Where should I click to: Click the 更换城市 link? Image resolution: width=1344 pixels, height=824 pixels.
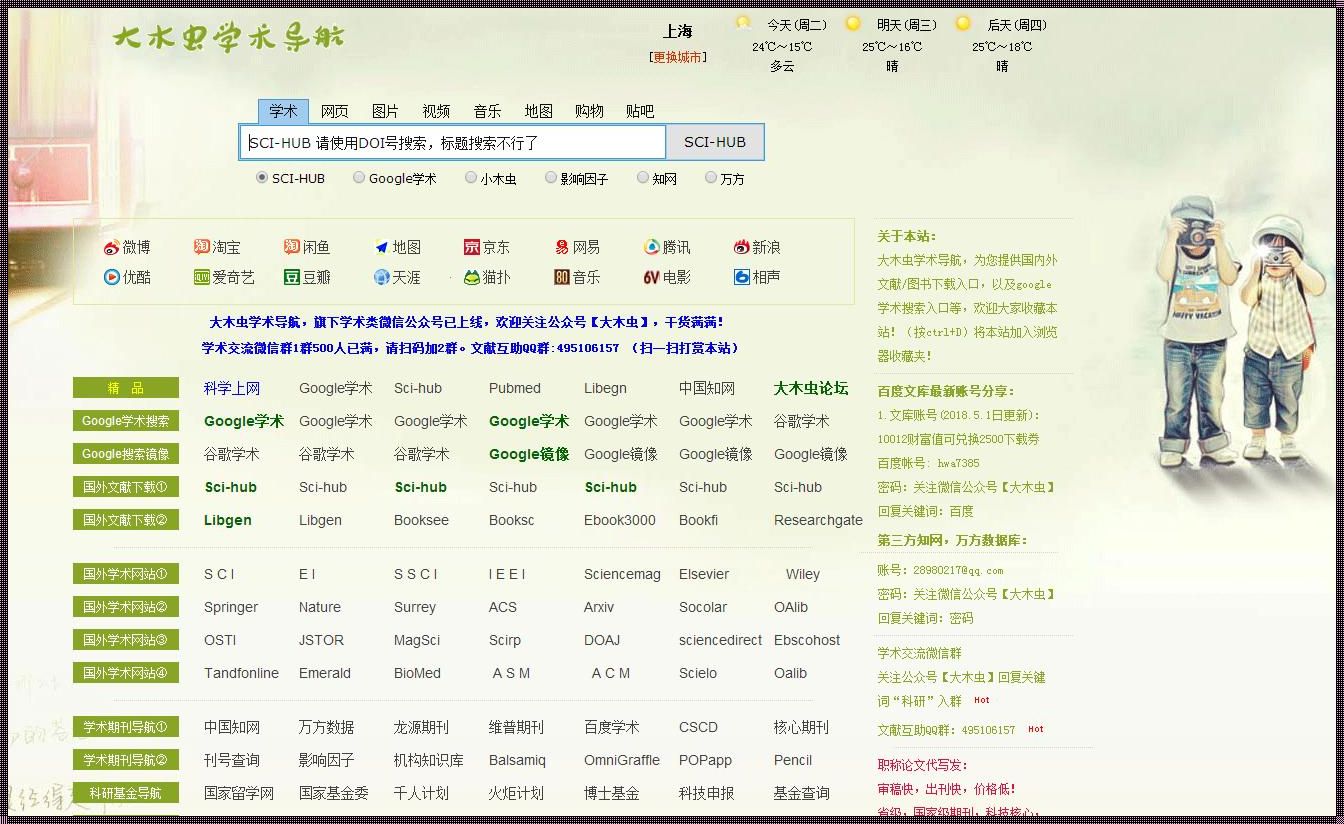(x=677, y=57)
